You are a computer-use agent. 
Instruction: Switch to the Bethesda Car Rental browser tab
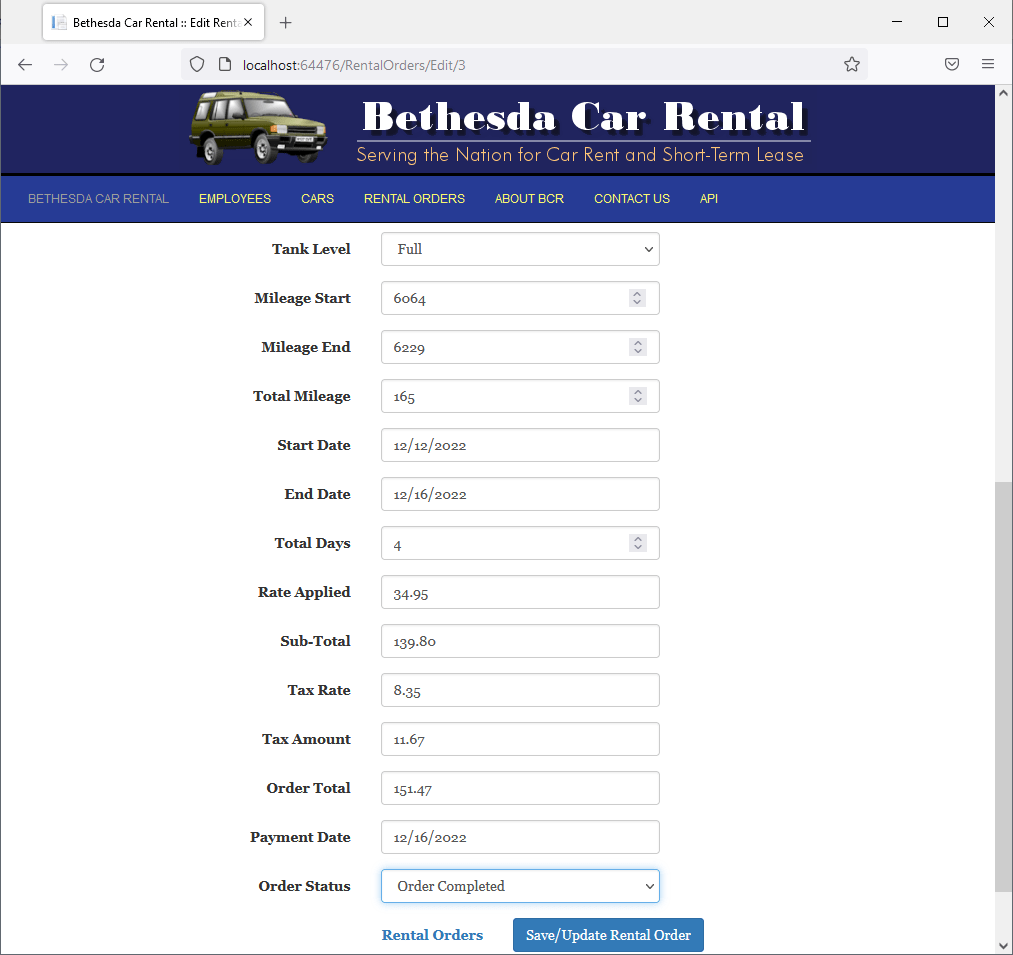150,21
